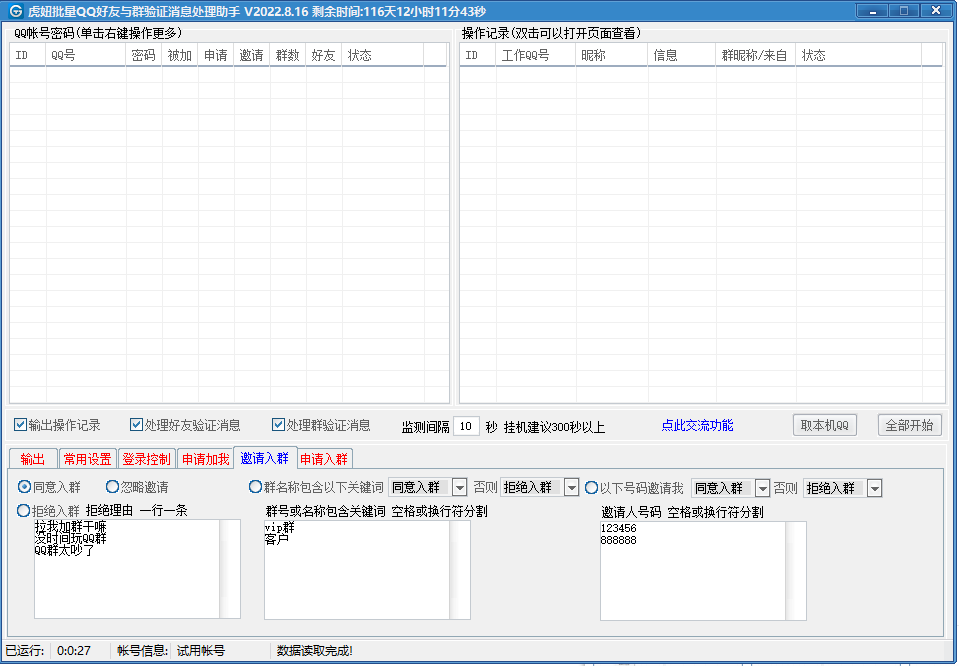Click the 被加 column header
The image size is (959, 666).
tap(180, 55)
